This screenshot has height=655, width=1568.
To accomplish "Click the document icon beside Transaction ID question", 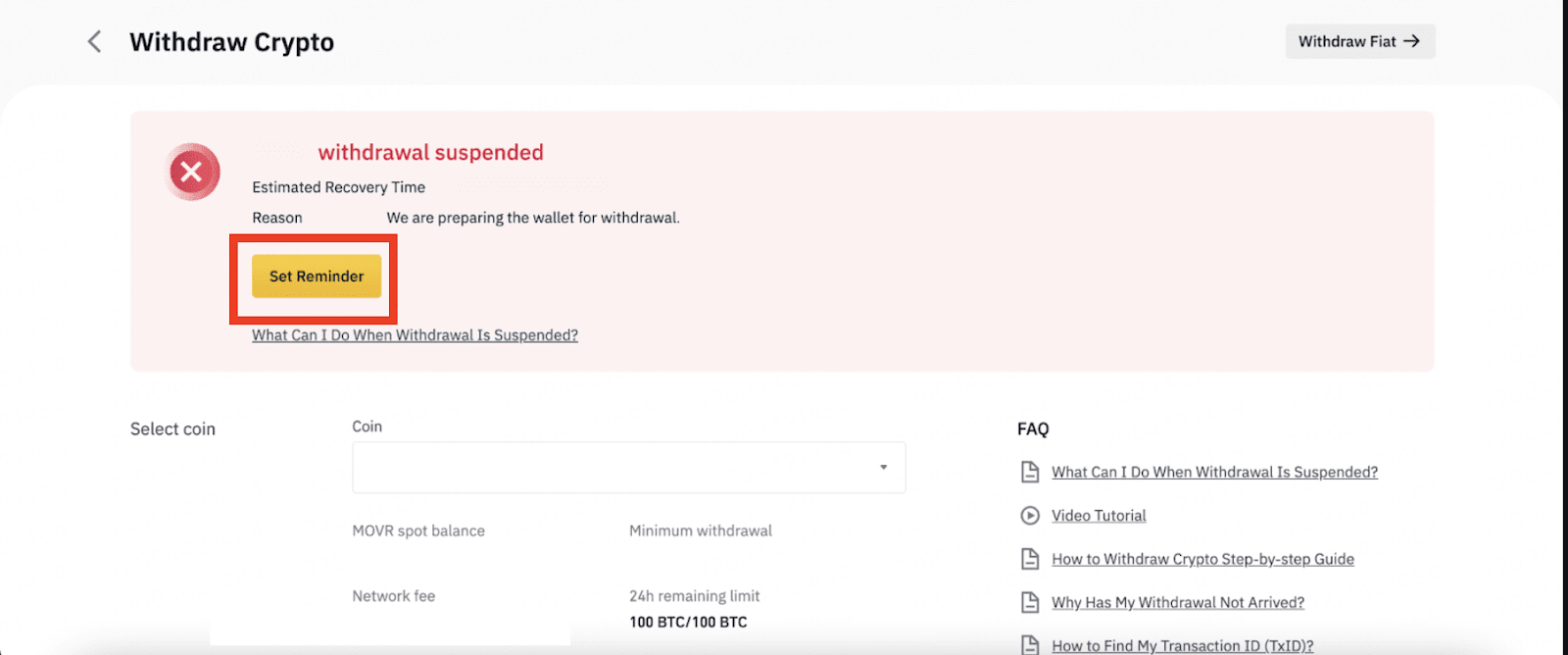I will click(x=1030, y=644).
